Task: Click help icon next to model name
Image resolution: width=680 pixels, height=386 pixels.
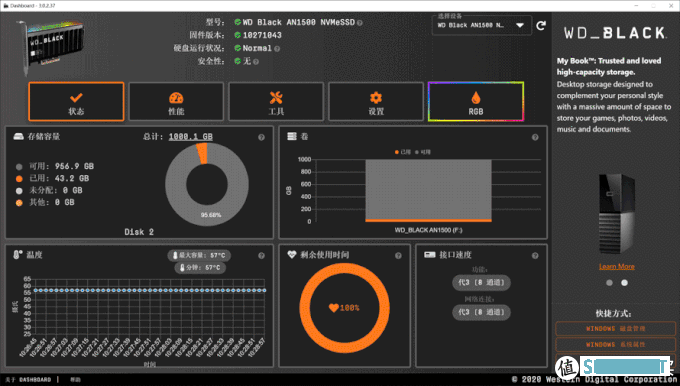Action: pyautogui.click(x=360, y=23)
